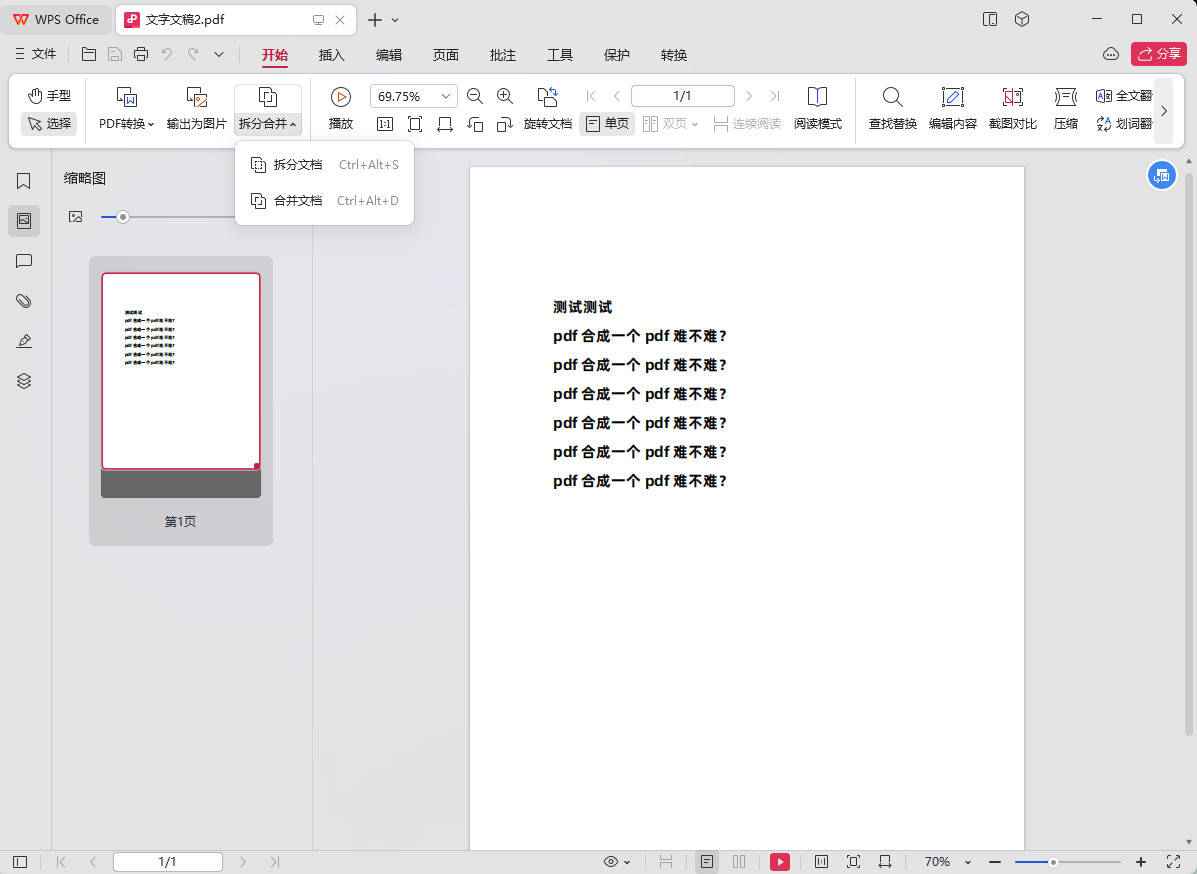Click the 旋转文档 rotate document tool
This screenshot has width=1197, height=874.
[547, 123]
